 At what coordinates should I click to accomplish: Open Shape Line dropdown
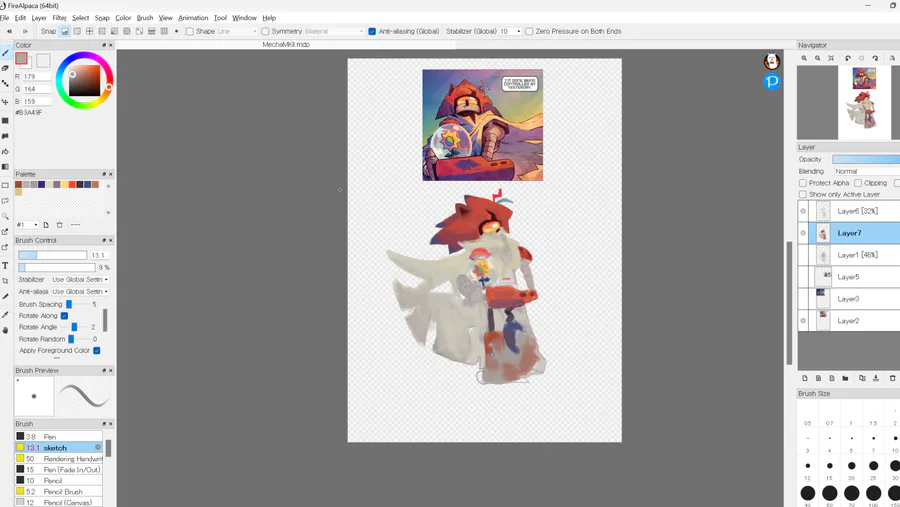(237, 32)
